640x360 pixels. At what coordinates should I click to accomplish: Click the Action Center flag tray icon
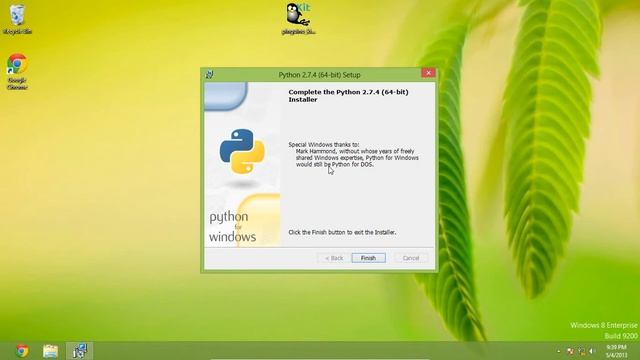click(x=570, y=351)
